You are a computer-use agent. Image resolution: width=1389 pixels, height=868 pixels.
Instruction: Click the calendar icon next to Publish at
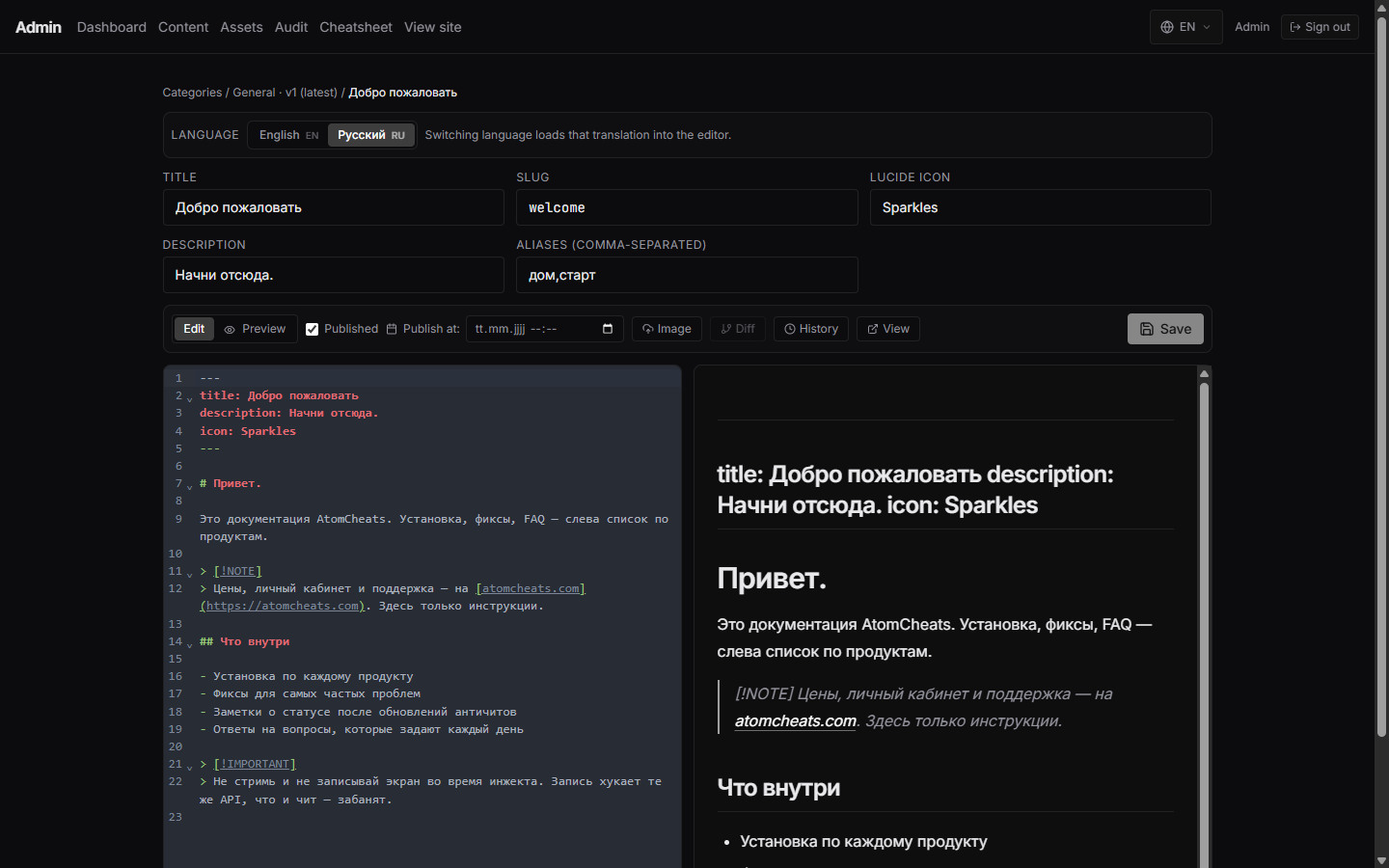392,329
